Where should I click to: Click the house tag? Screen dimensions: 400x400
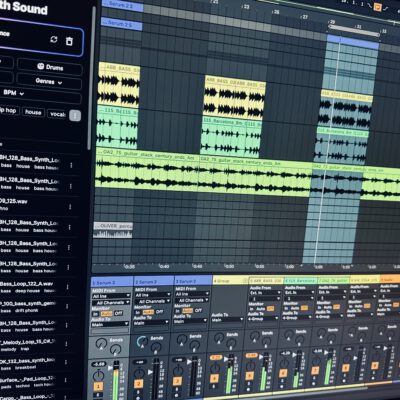33,112
